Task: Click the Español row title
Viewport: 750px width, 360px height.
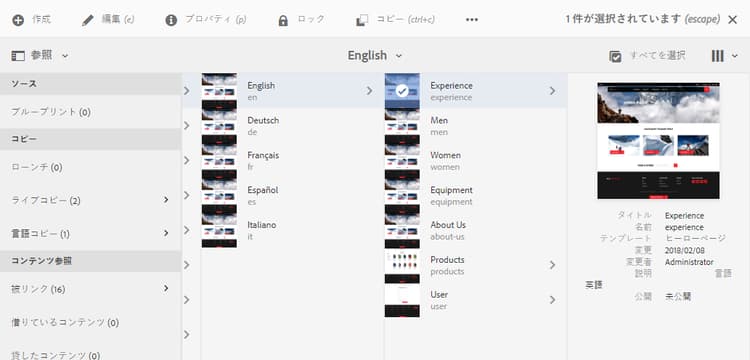Action: [x=263, y=190]
